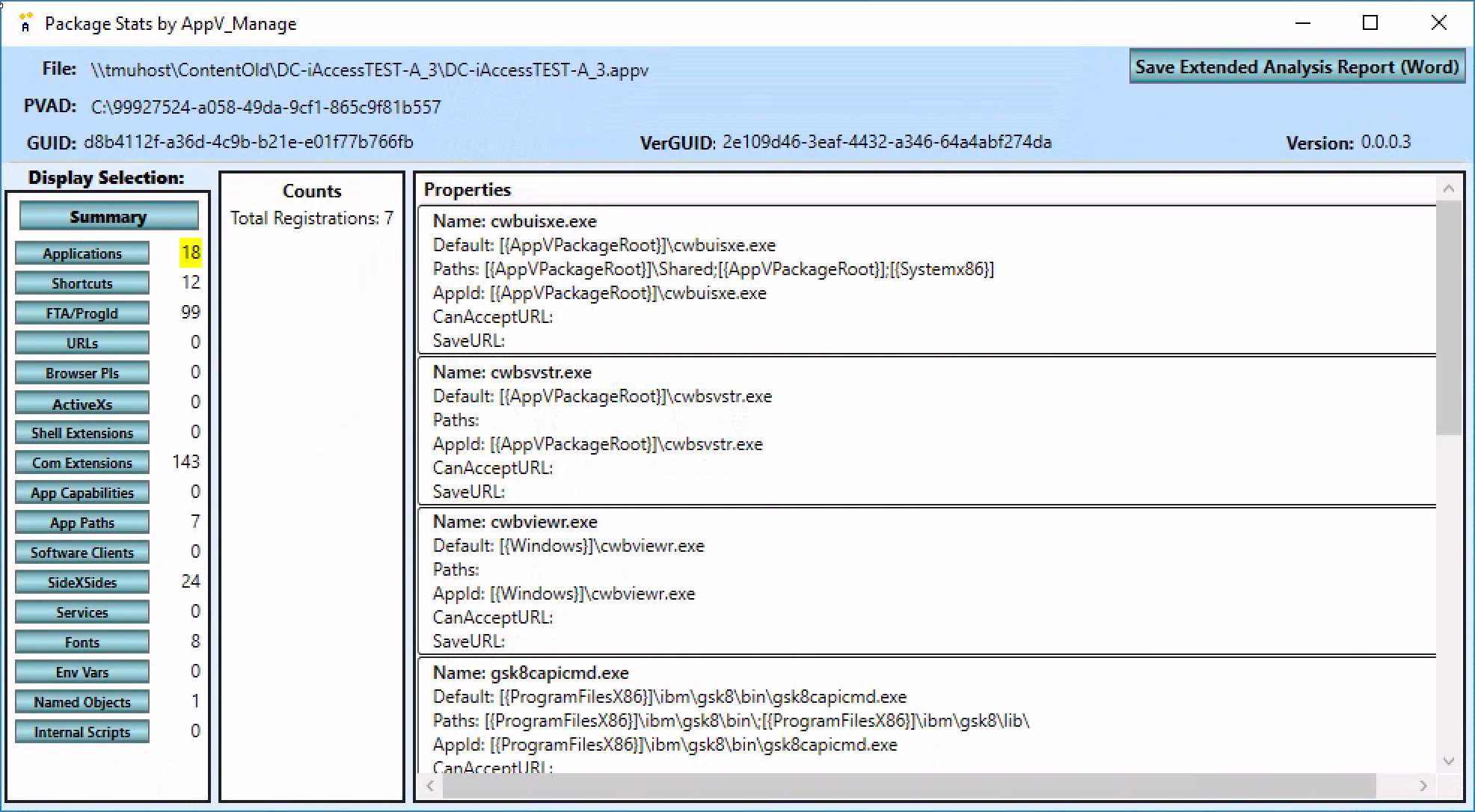Select the Shortcuts category button

(82, 283)
